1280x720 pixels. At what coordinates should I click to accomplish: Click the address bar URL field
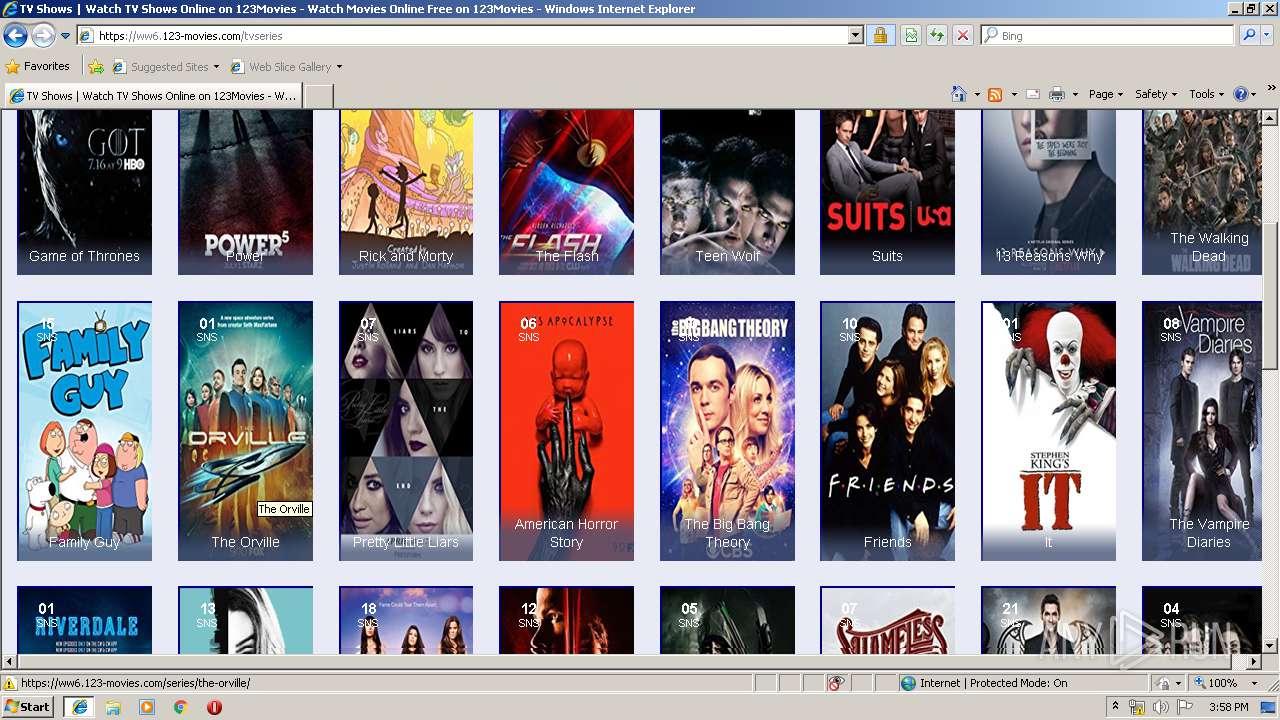click(462, 36)
